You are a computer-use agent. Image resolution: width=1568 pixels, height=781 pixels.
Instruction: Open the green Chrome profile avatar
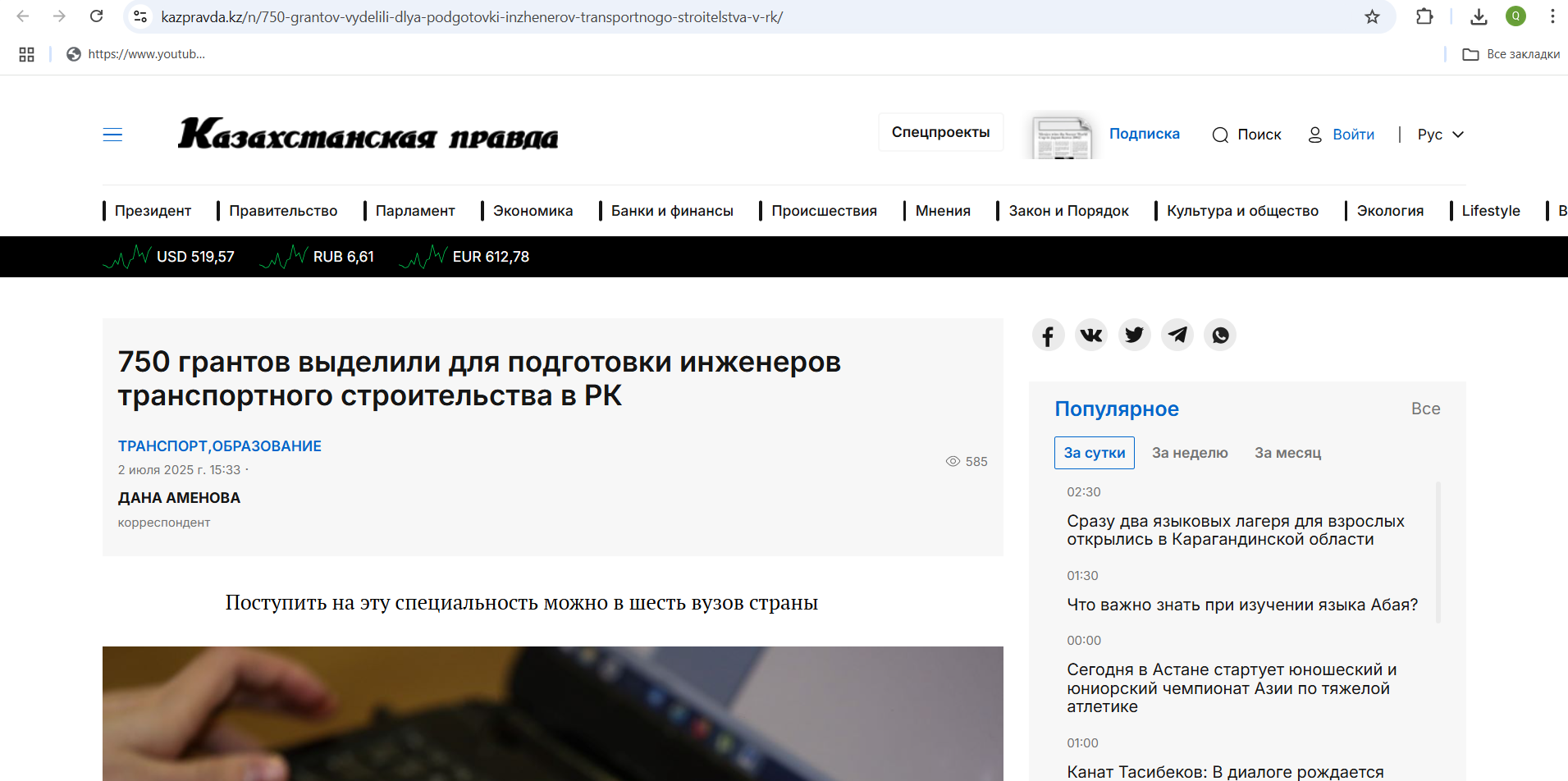click(x=1515, y=16)
